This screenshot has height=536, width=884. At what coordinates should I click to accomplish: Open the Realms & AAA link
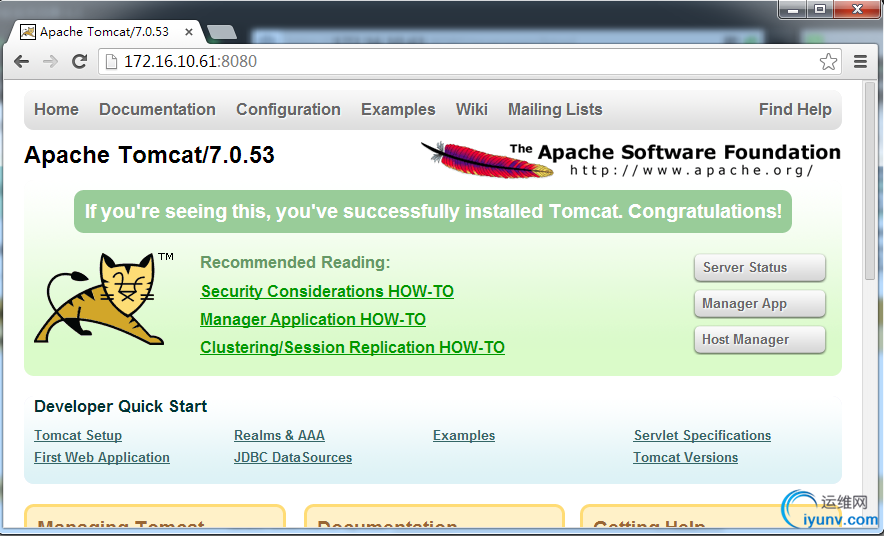click(x=279, y=436)
